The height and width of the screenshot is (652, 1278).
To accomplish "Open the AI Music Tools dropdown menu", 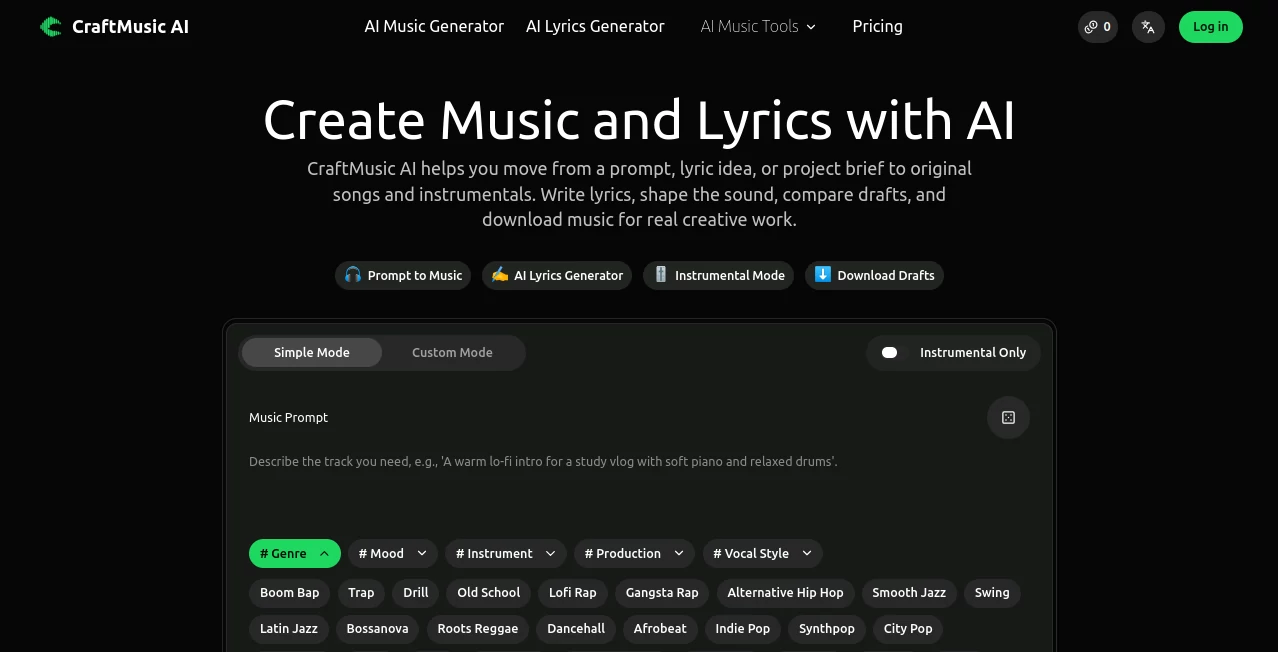I will 758,27.
